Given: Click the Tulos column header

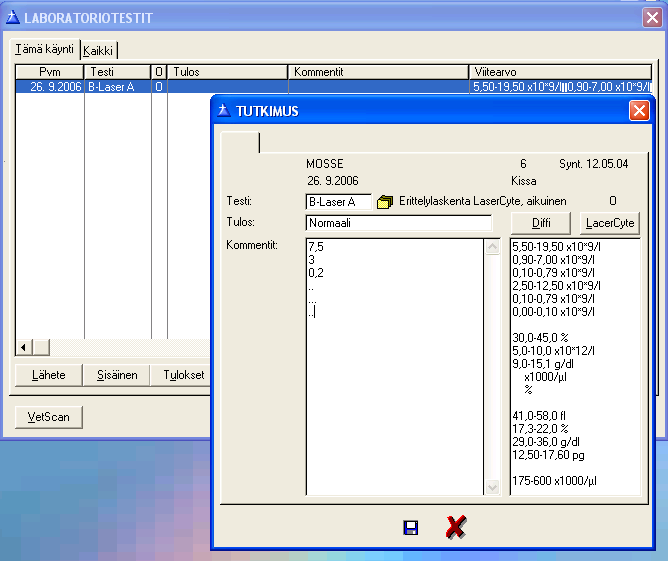Looking at the screenshot, I should point(227,72).
